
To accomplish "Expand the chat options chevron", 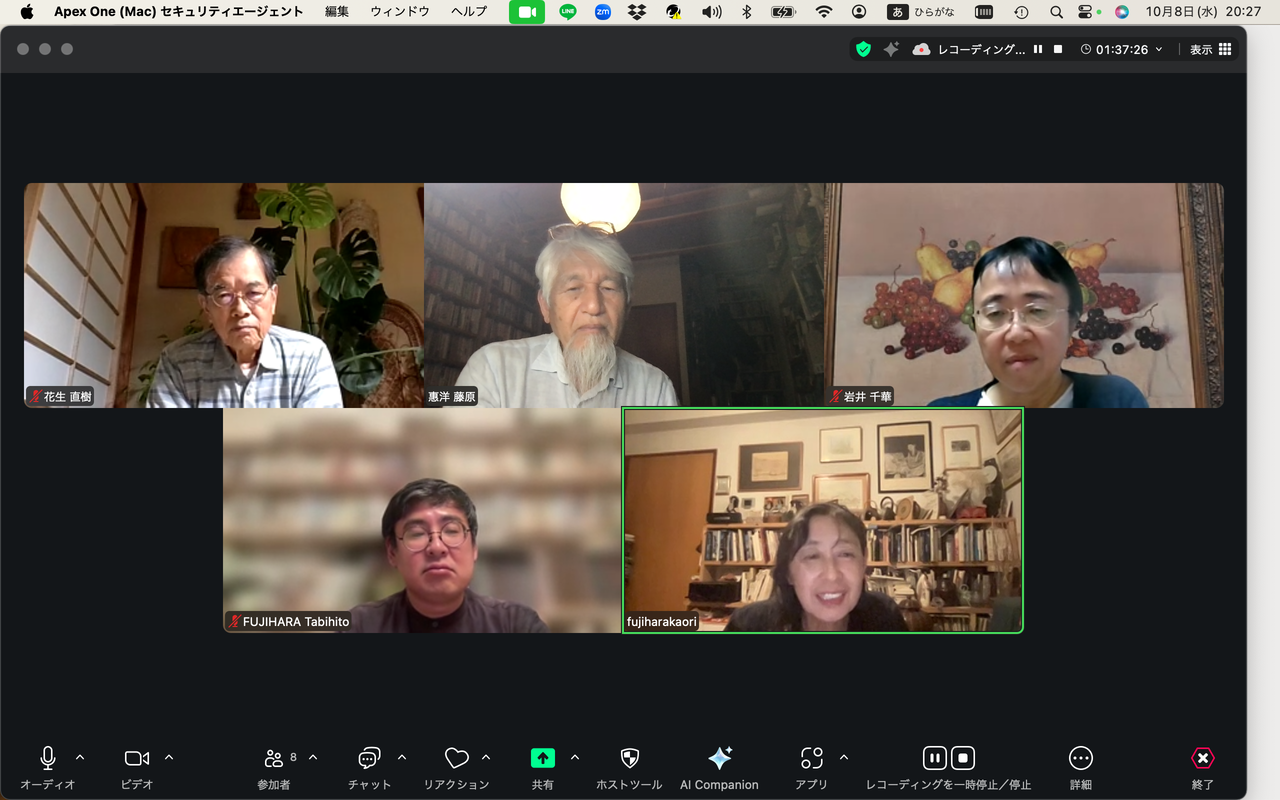I will pos(402,757).
